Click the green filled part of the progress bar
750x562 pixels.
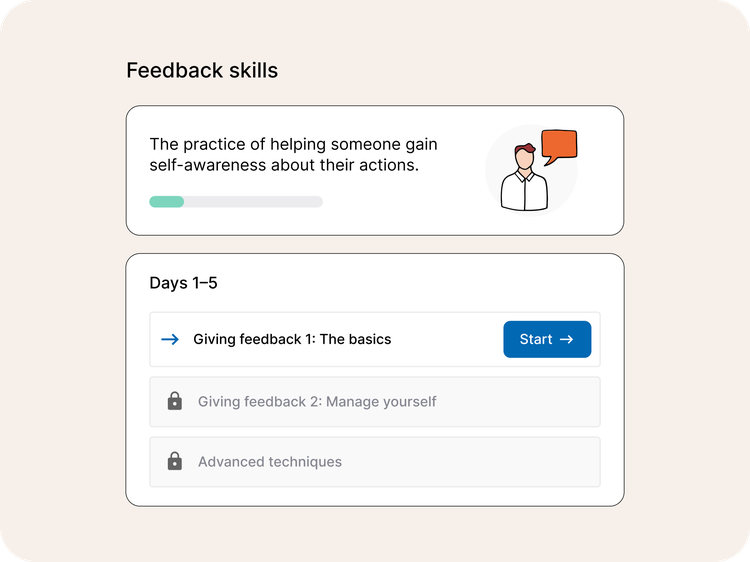166,202
